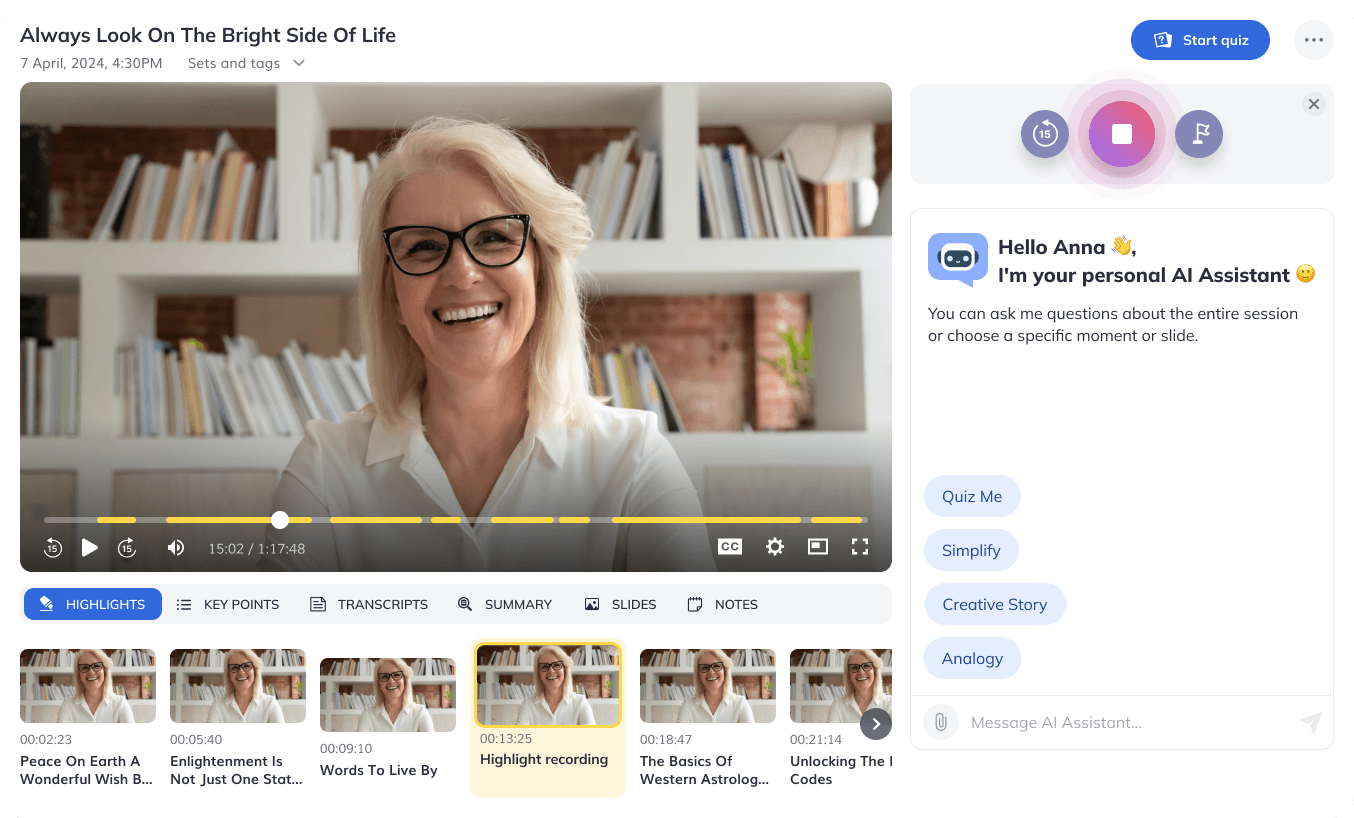
Task: Click the video progress slider handle
Action: click(x=280, y=520)
